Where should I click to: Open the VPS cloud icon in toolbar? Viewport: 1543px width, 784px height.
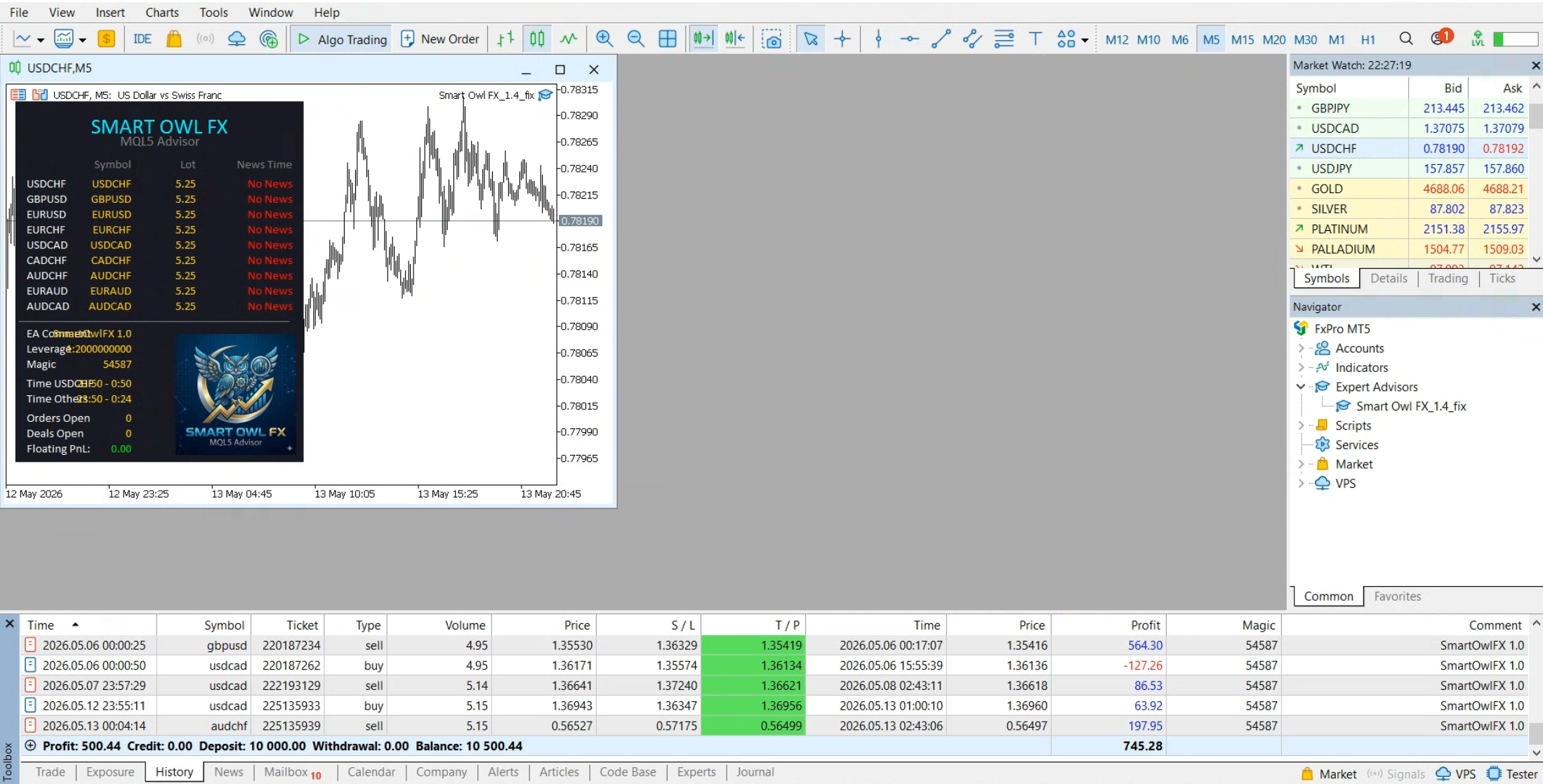click(x=237, y=39)
